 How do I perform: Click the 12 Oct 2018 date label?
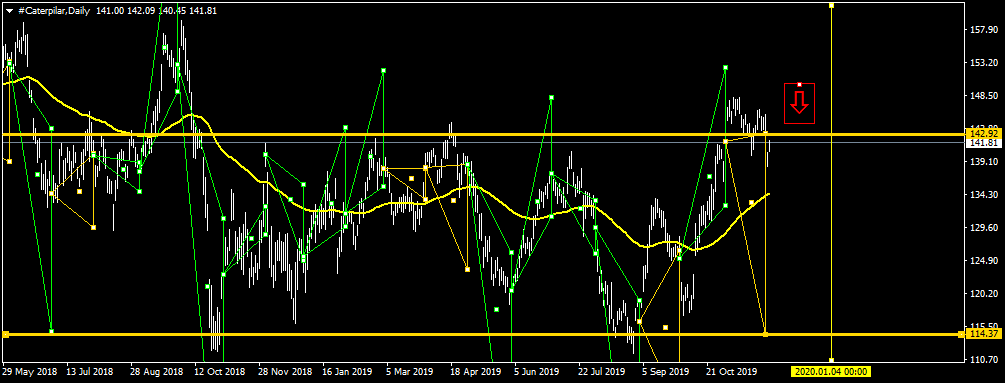[220, 371]
